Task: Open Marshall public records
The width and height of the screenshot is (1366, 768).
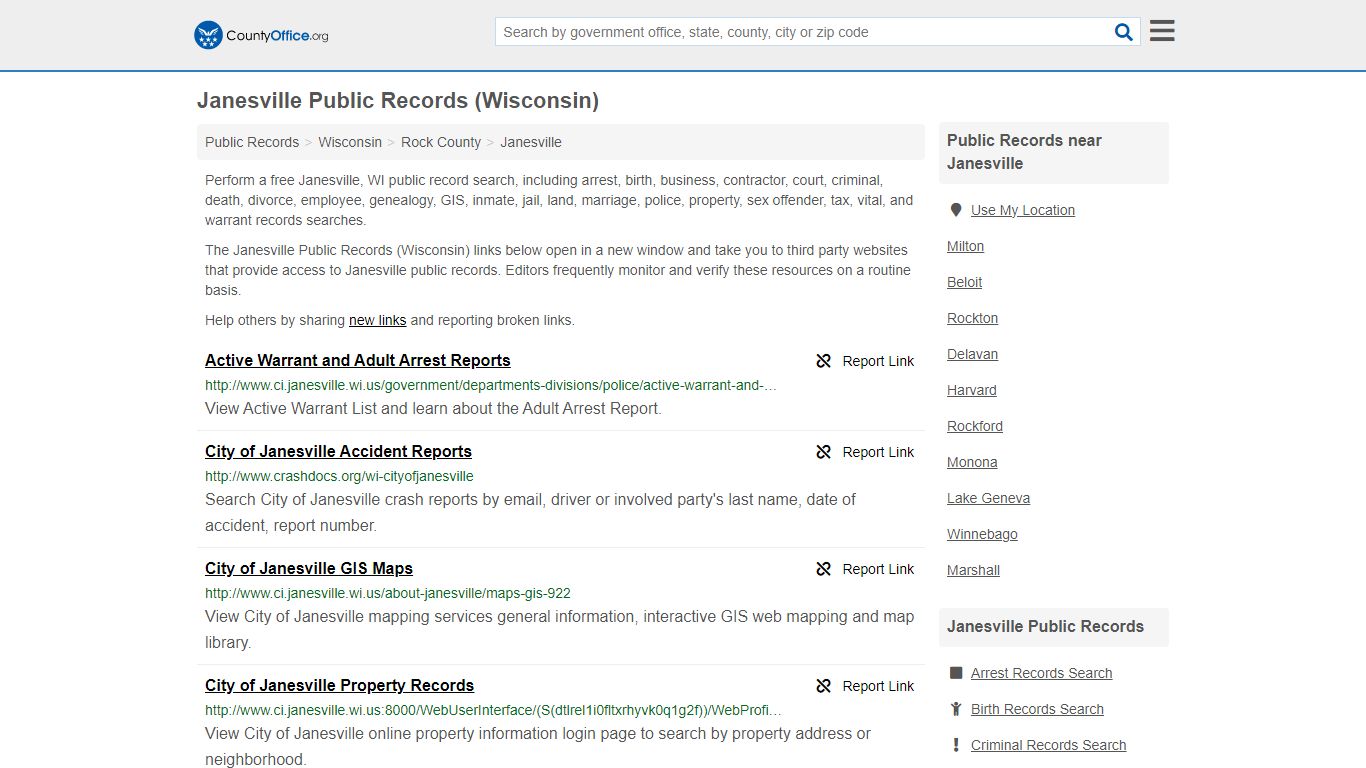Action: pyautogui.click(x=973, y=570)
